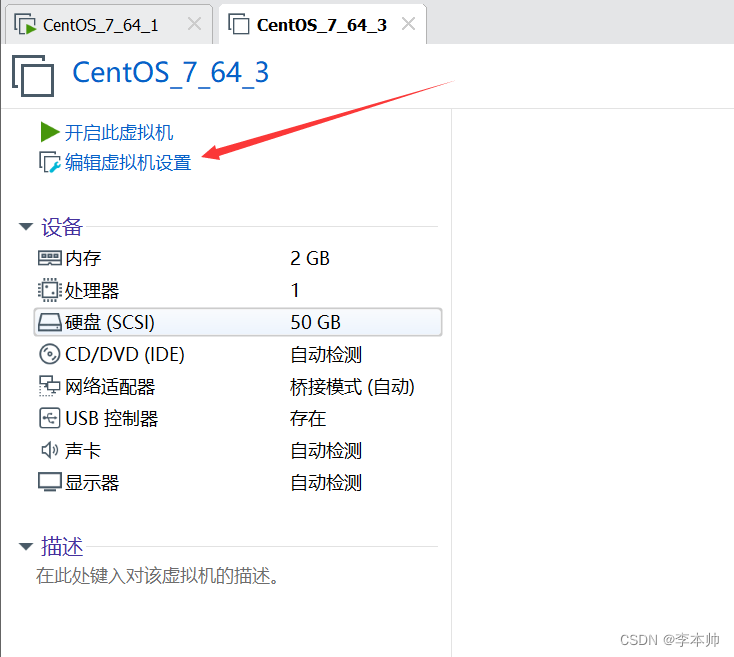The width and height of the screenshot is (734, 657).
Task: Click the CentOS_7_64_3 title heading
Action: (x=170, y=73)
